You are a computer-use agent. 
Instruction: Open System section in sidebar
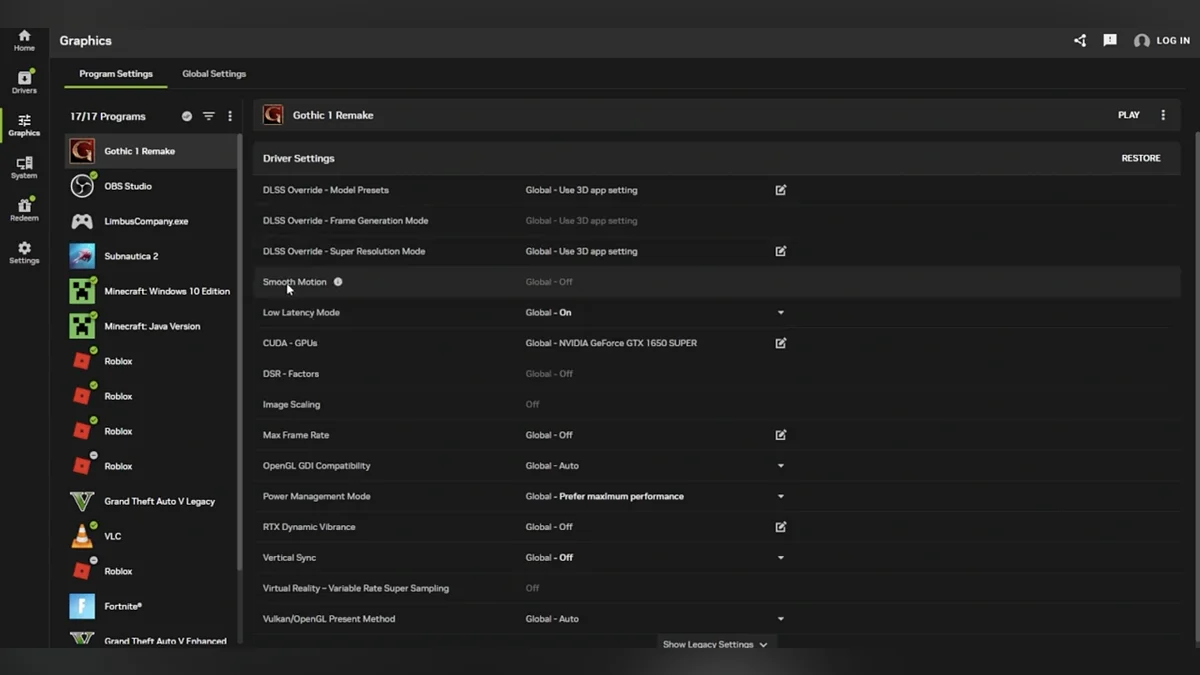pos(24,167)
